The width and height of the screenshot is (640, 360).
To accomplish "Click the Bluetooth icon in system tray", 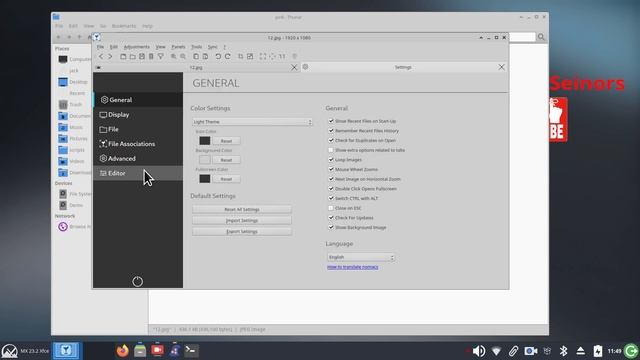I will [564, 351].
